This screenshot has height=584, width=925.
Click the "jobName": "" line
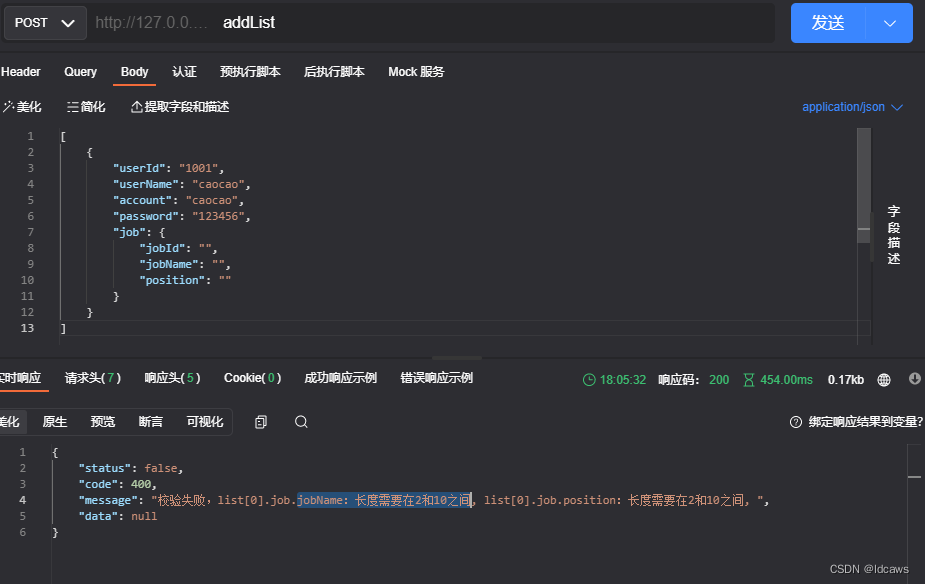click(185, 264)
